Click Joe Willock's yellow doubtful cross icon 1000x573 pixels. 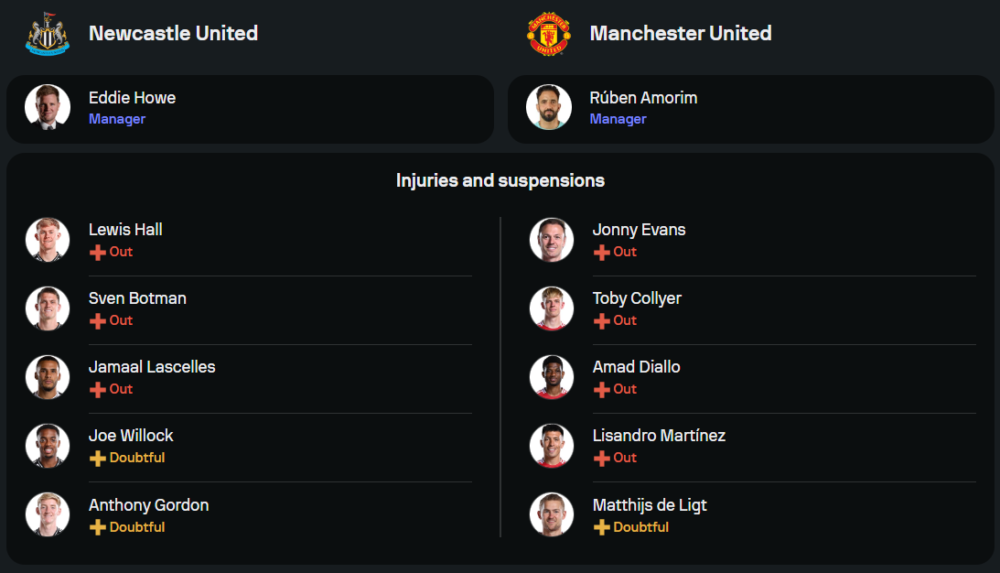tap(97, 458)
